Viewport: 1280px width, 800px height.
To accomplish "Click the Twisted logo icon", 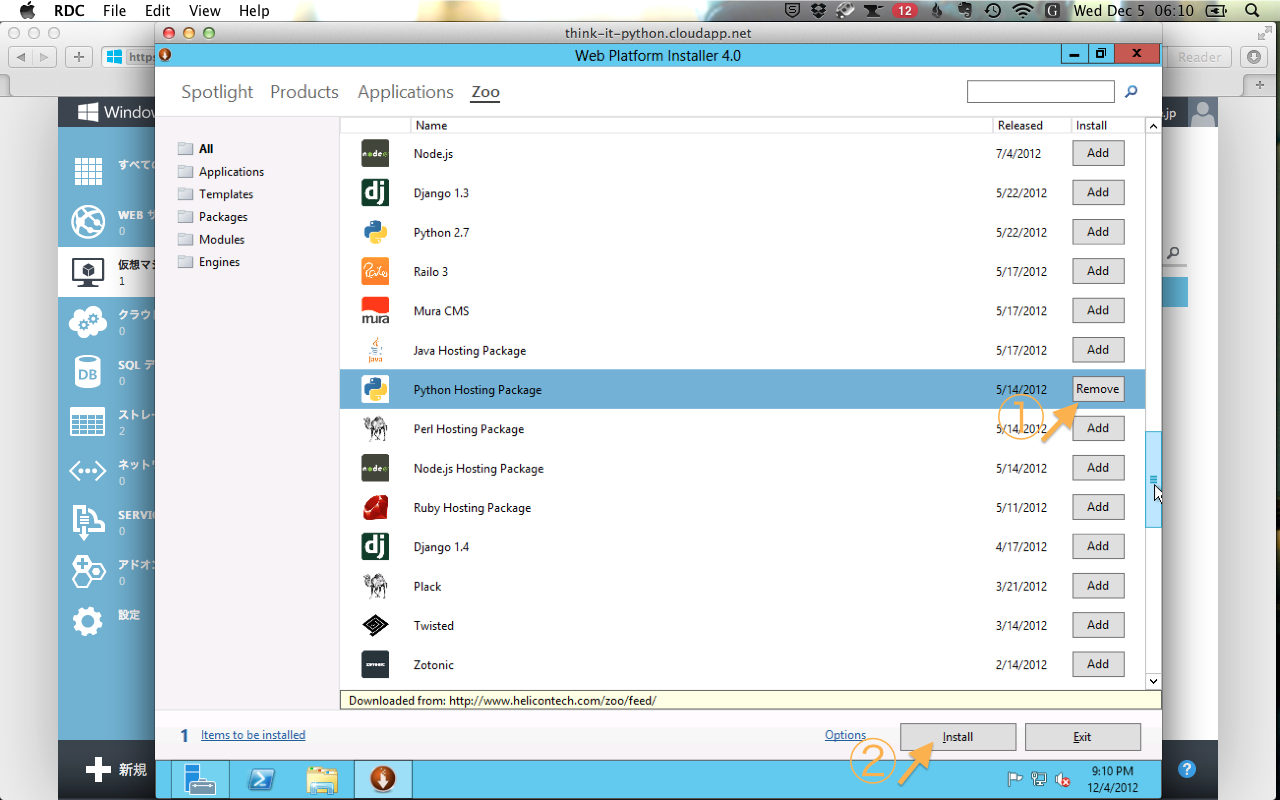I will pyautogui.click(x=375, y=625).
